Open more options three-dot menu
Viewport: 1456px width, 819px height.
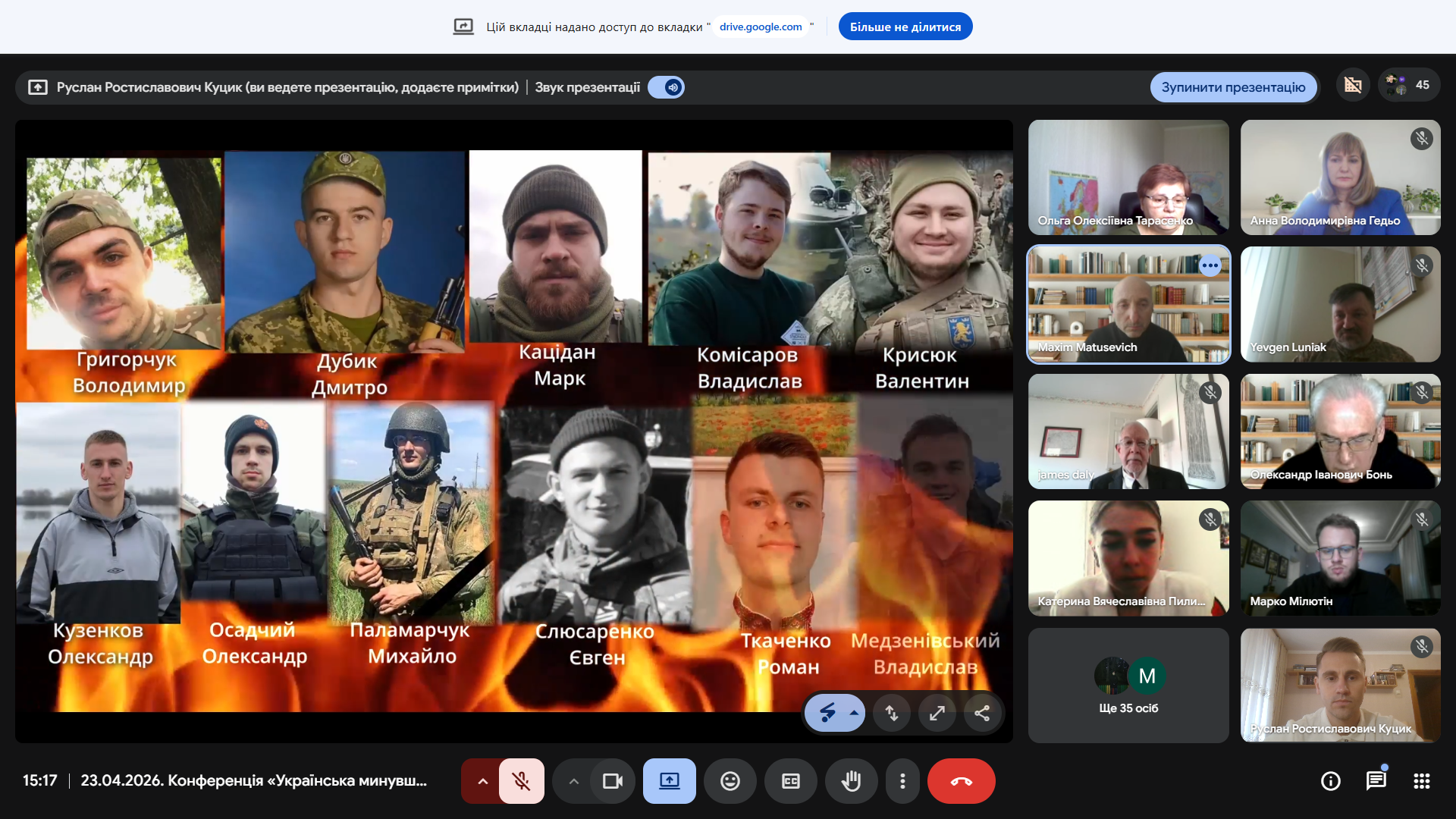902,781
